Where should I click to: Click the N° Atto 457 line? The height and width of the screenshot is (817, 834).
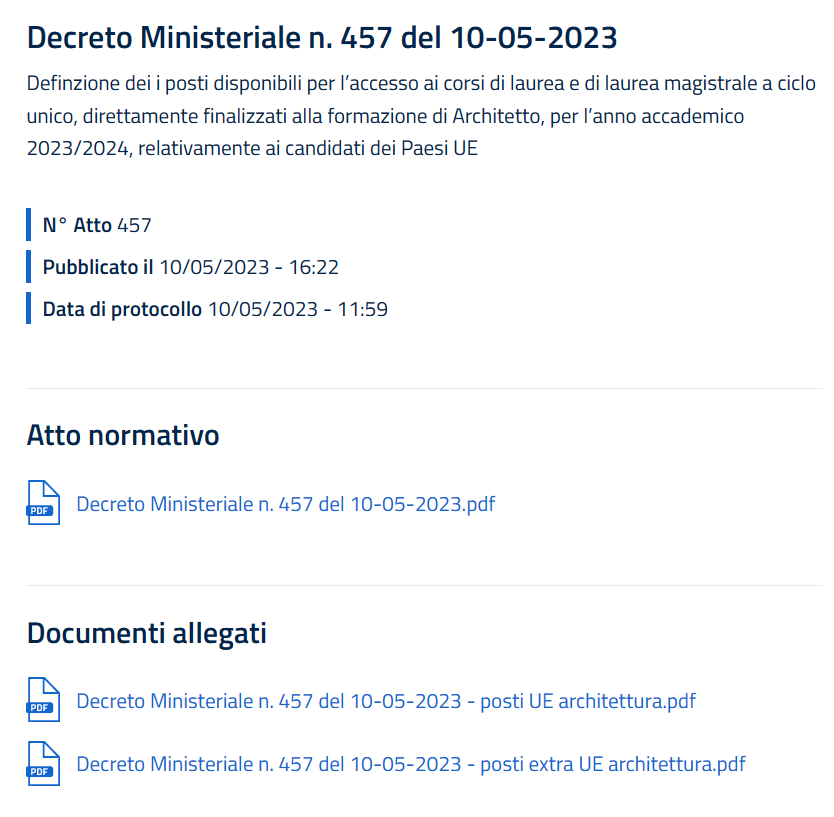coord(97,225)
